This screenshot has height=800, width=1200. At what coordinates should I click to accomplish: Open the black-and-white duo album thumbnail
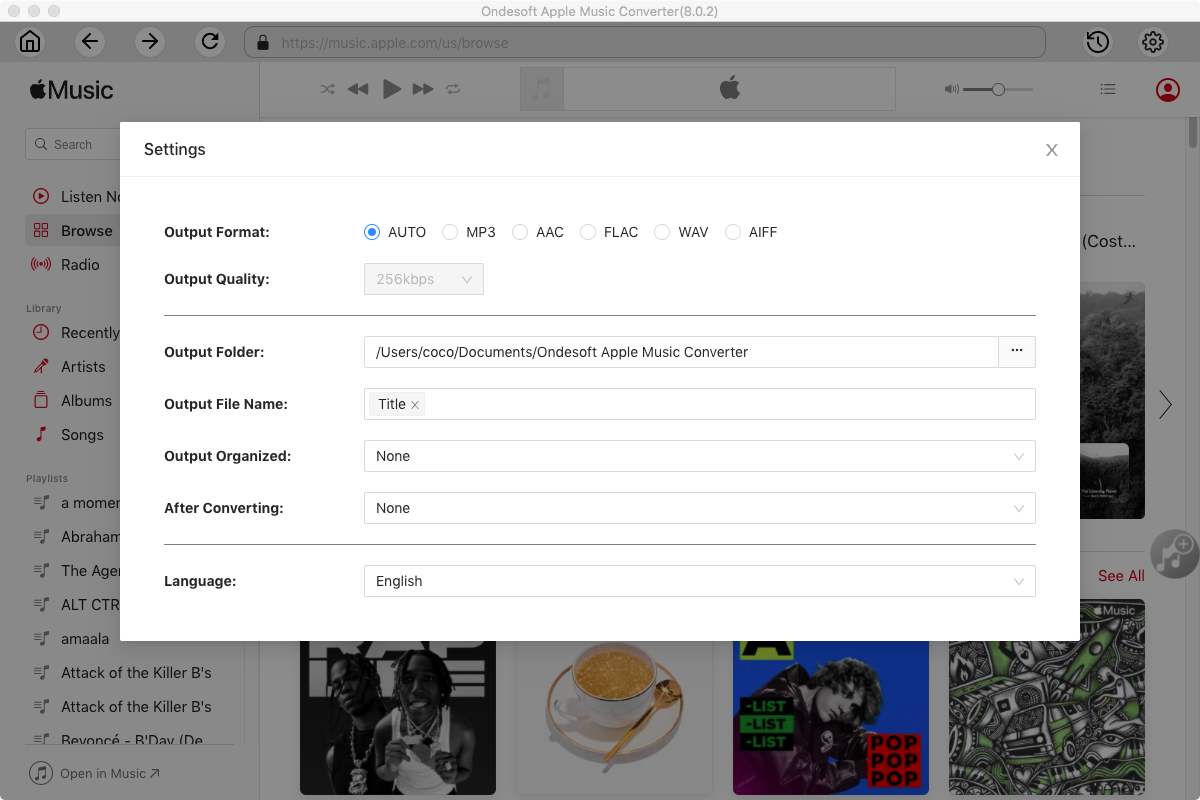398,717
